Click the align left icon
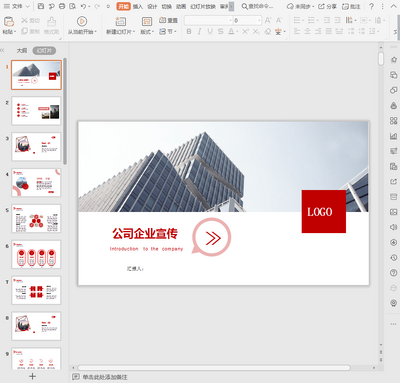Screen dimensions: 400x383 pos(297,31)
